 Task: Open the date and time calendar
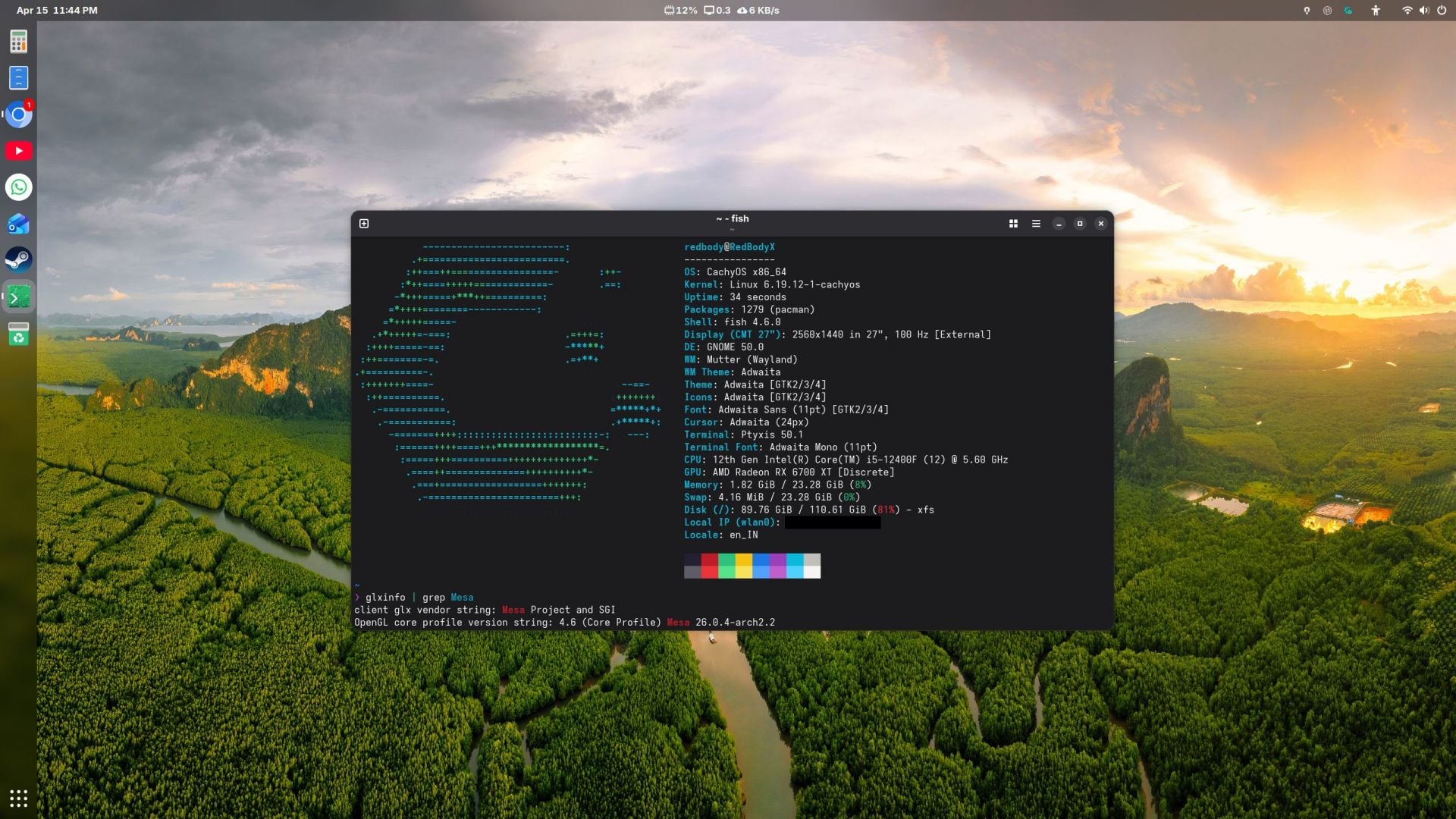57,11
